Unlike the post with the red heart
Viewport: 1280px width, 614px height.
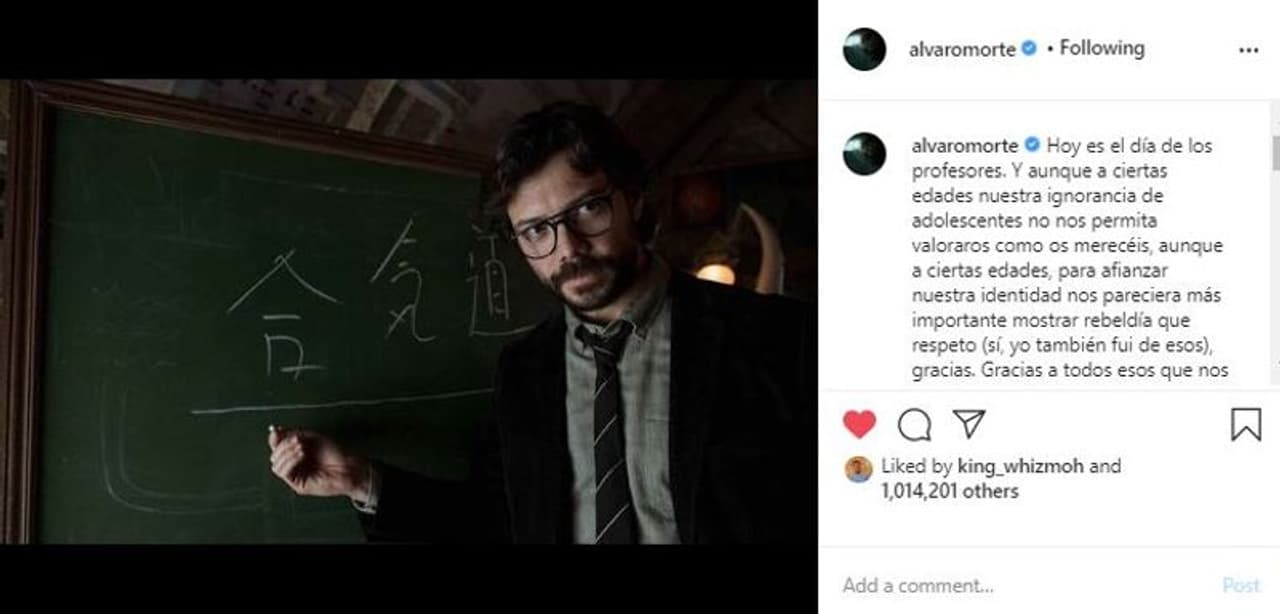pos(859,425)
